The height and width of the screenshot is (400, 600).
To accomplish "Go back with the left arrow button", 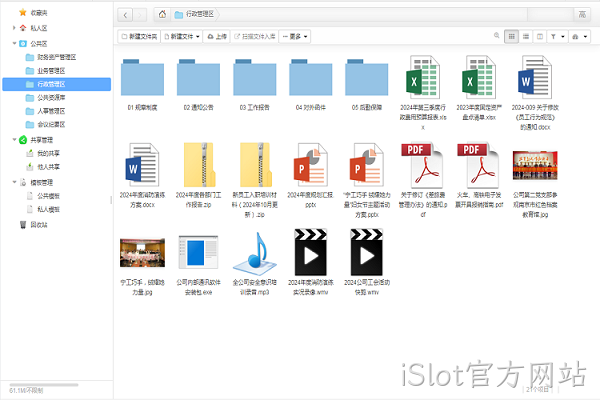I will click(125, 15).
